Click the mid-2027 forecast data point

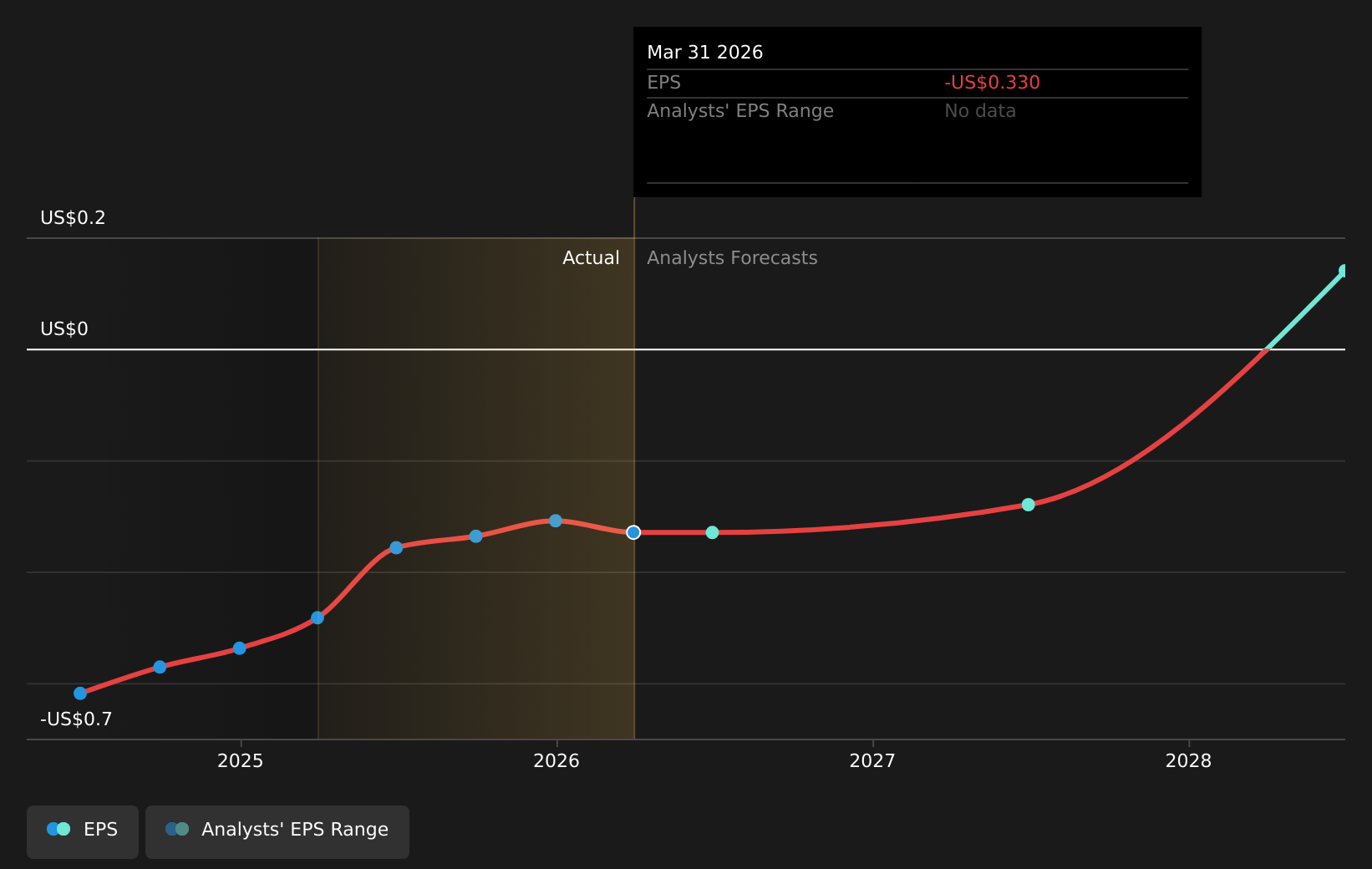(1029, 505)
